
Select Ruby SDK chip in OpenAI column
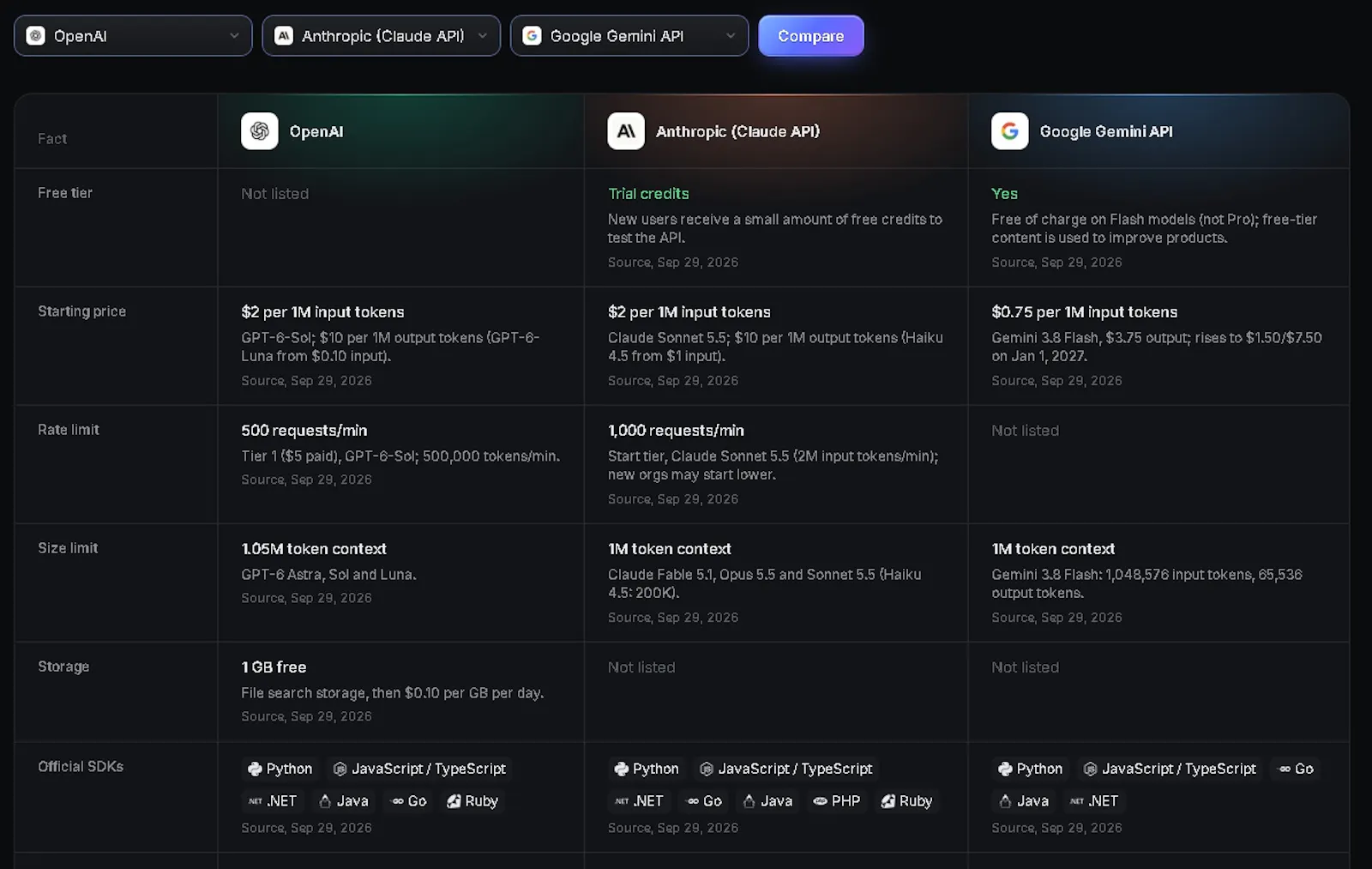[472, 801]
